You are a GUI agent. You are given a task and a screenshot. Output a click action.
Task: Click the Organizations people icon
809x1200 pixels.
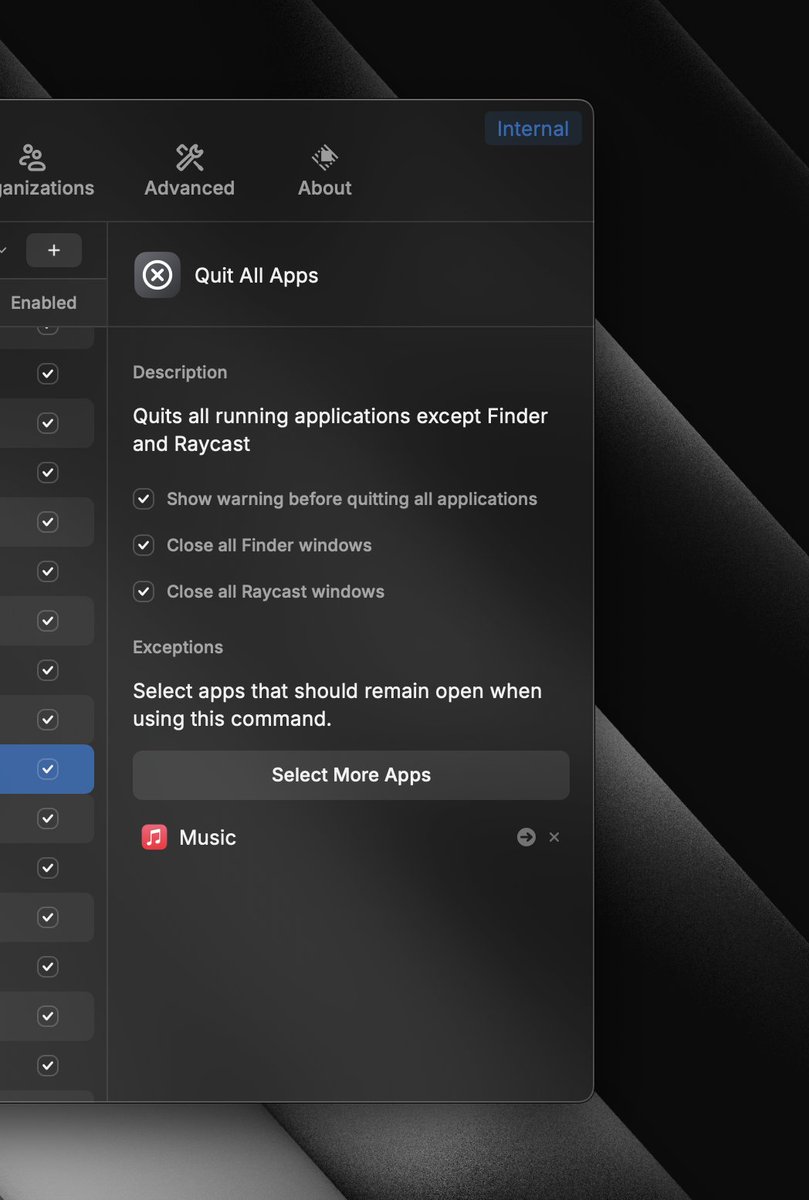click(x=31, y=156)
